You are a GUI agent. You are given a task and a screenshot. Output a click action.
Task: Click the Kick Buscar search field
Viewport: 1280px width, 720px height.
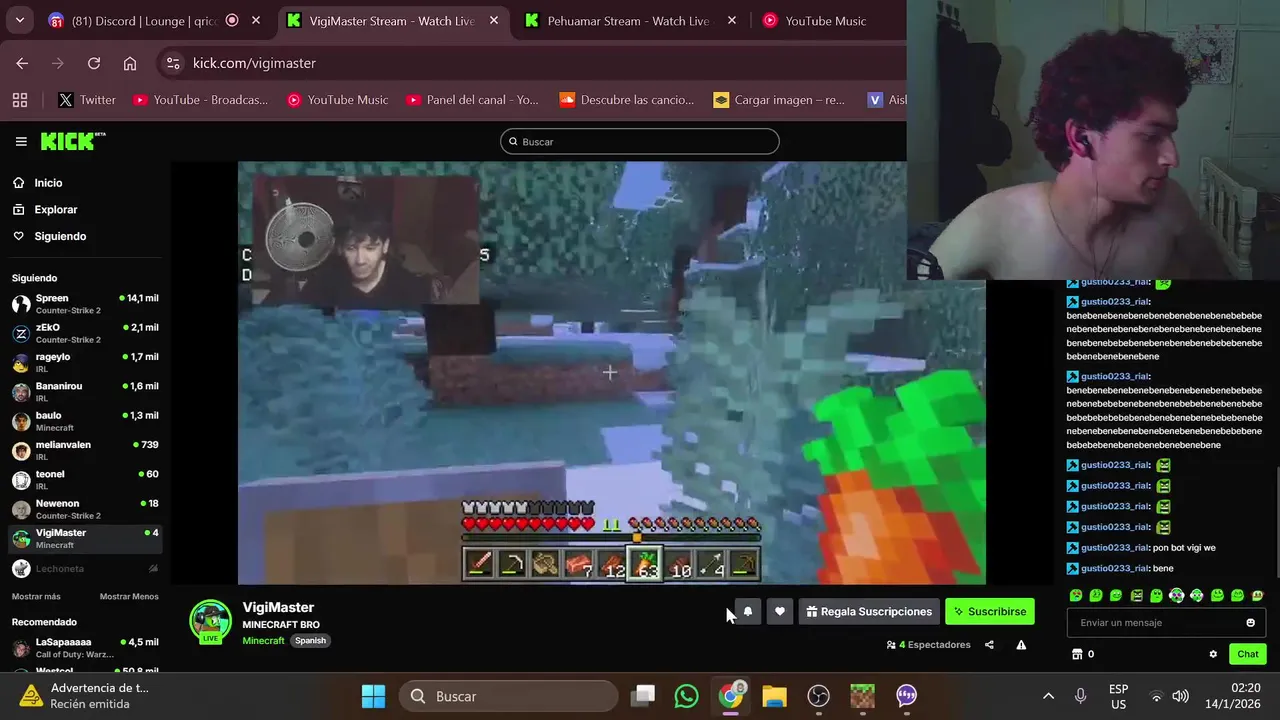(640, 142)
